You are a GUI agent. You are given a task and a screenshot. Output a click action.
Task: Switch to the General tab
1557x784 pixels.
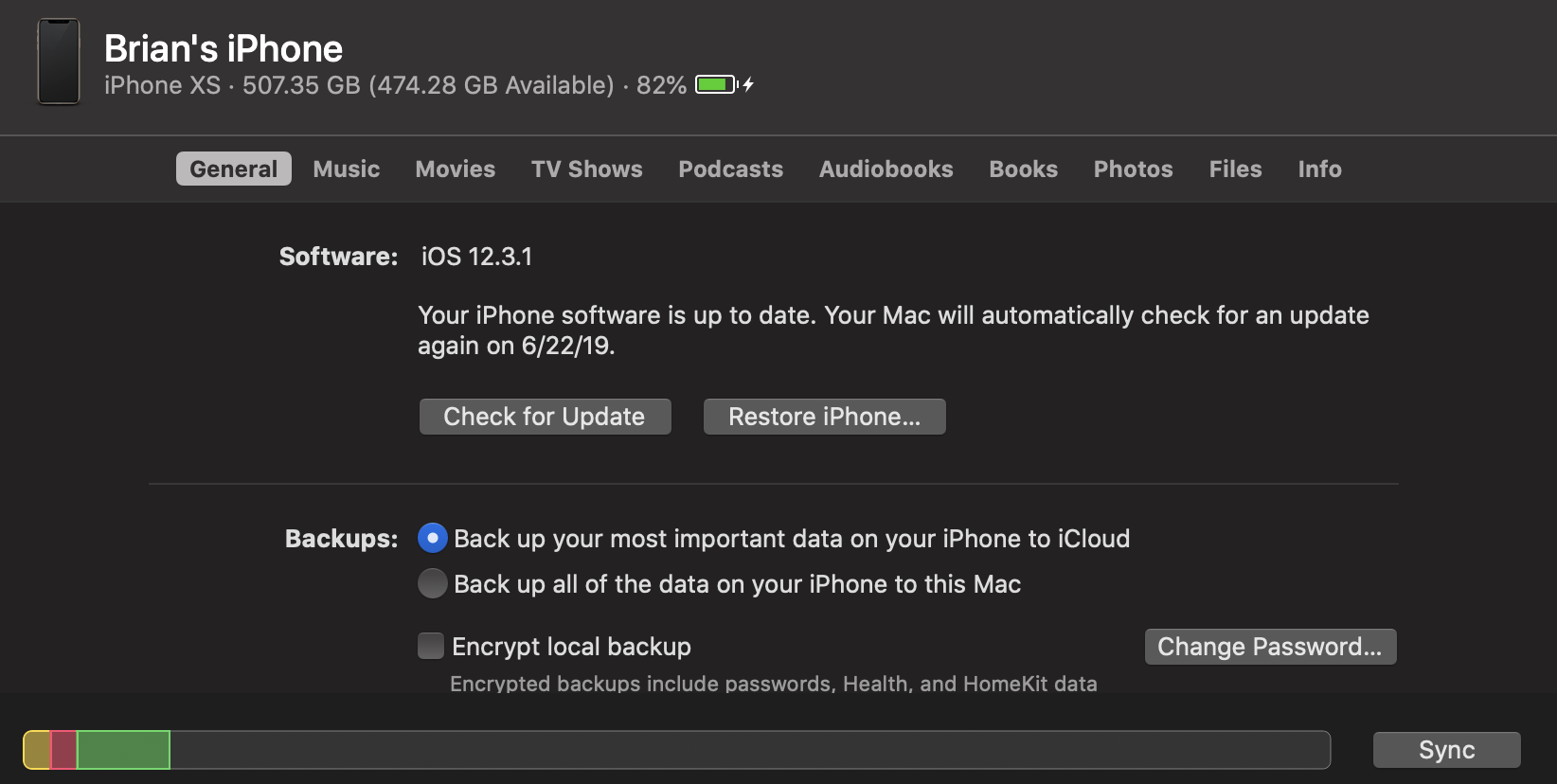[x=233, y=169]
